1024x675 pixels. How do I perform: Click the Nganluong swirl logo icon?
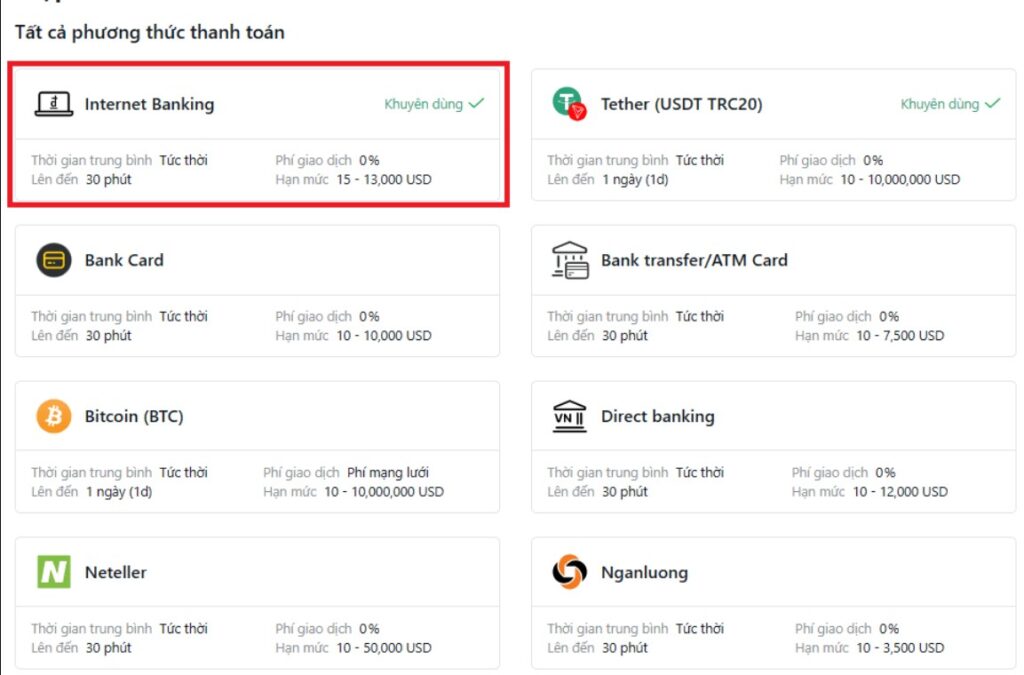(568, 572)
